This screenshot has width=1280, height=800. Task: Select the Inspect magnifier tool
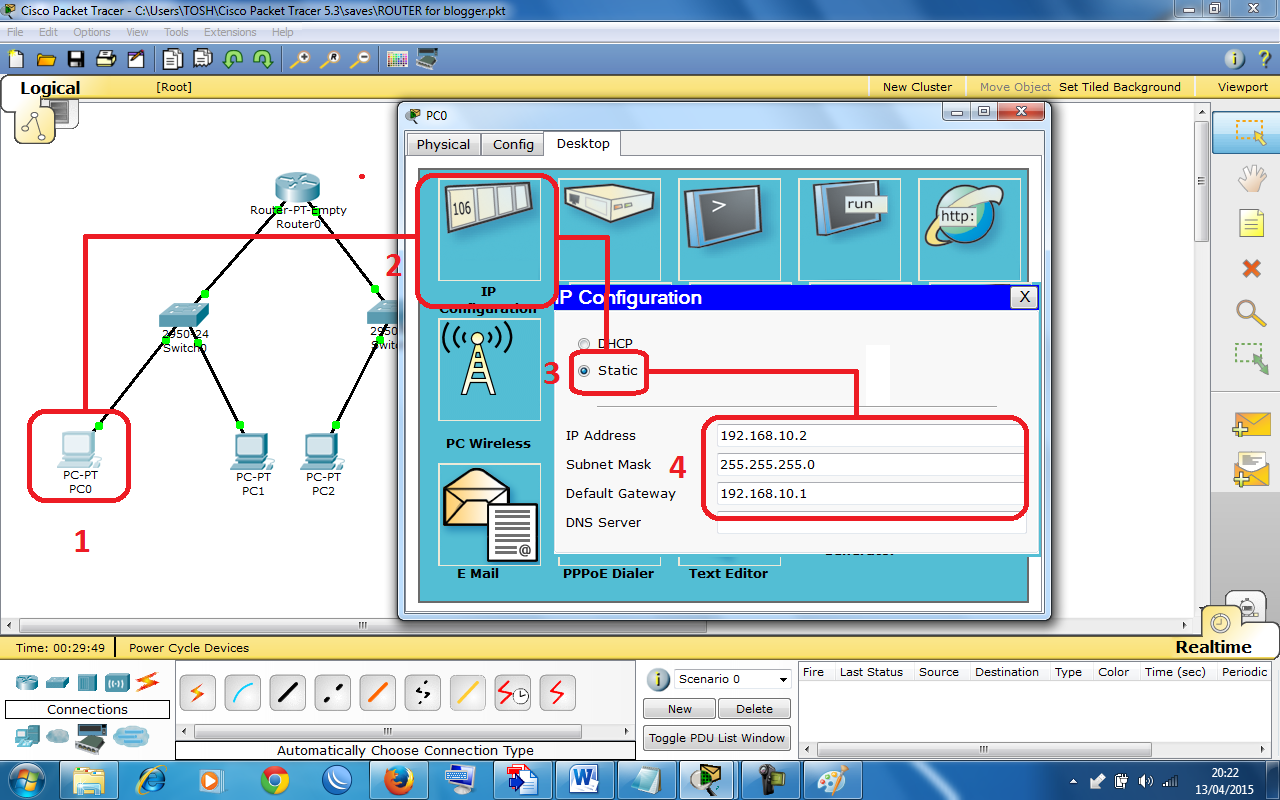coord(1251,313)
